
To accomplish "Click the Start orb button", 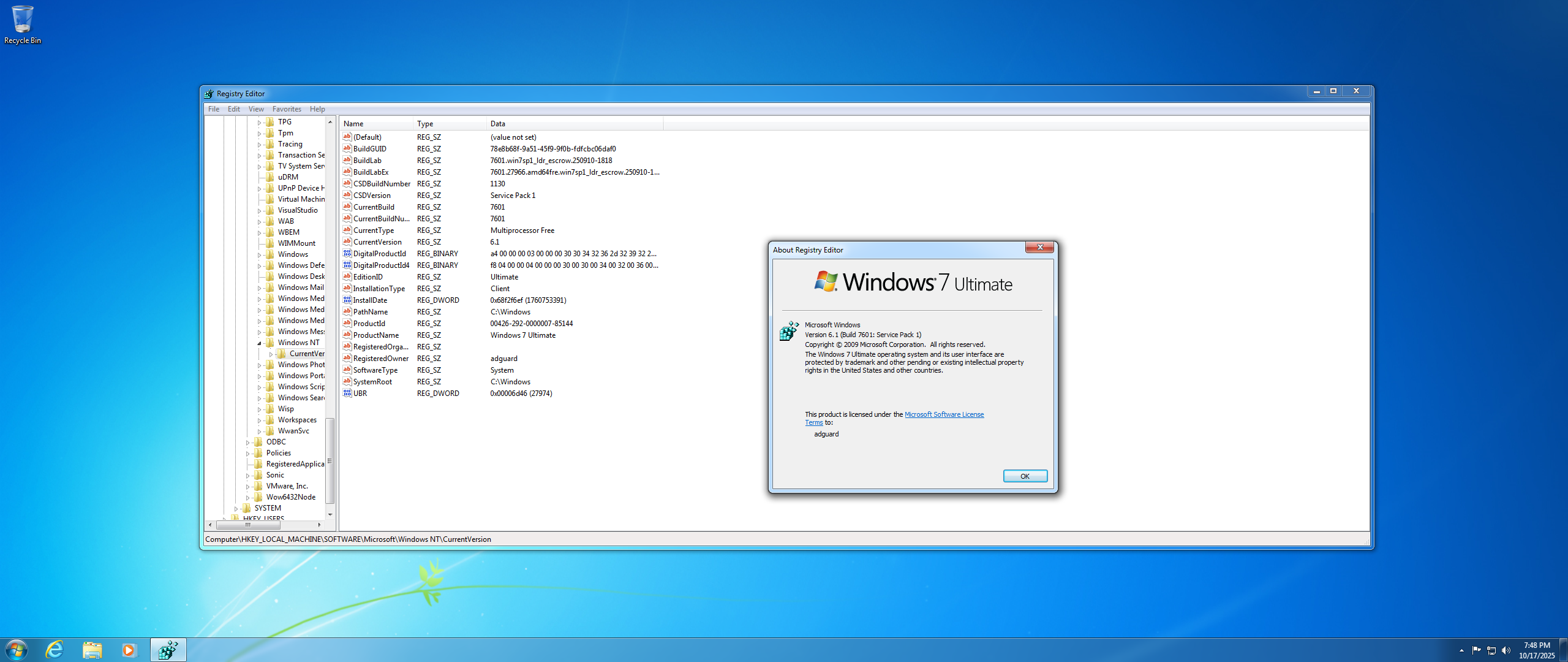I will tap(16, 650).
